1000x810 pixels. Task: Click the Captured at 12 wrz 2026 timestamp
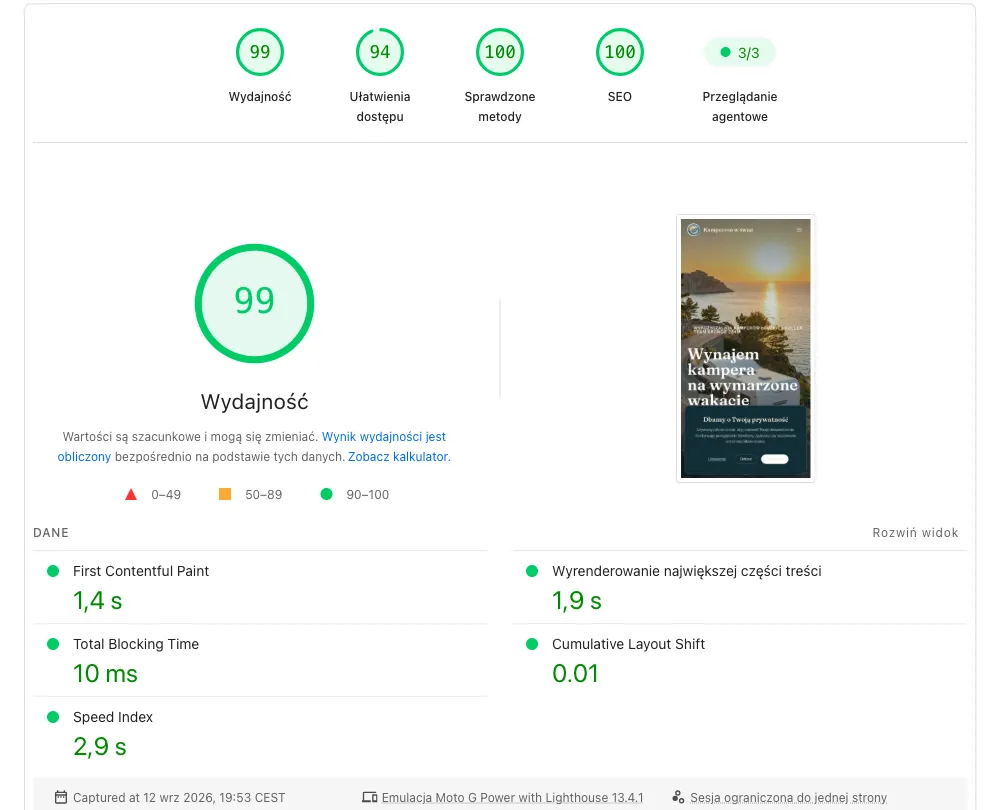click(179, 797)
